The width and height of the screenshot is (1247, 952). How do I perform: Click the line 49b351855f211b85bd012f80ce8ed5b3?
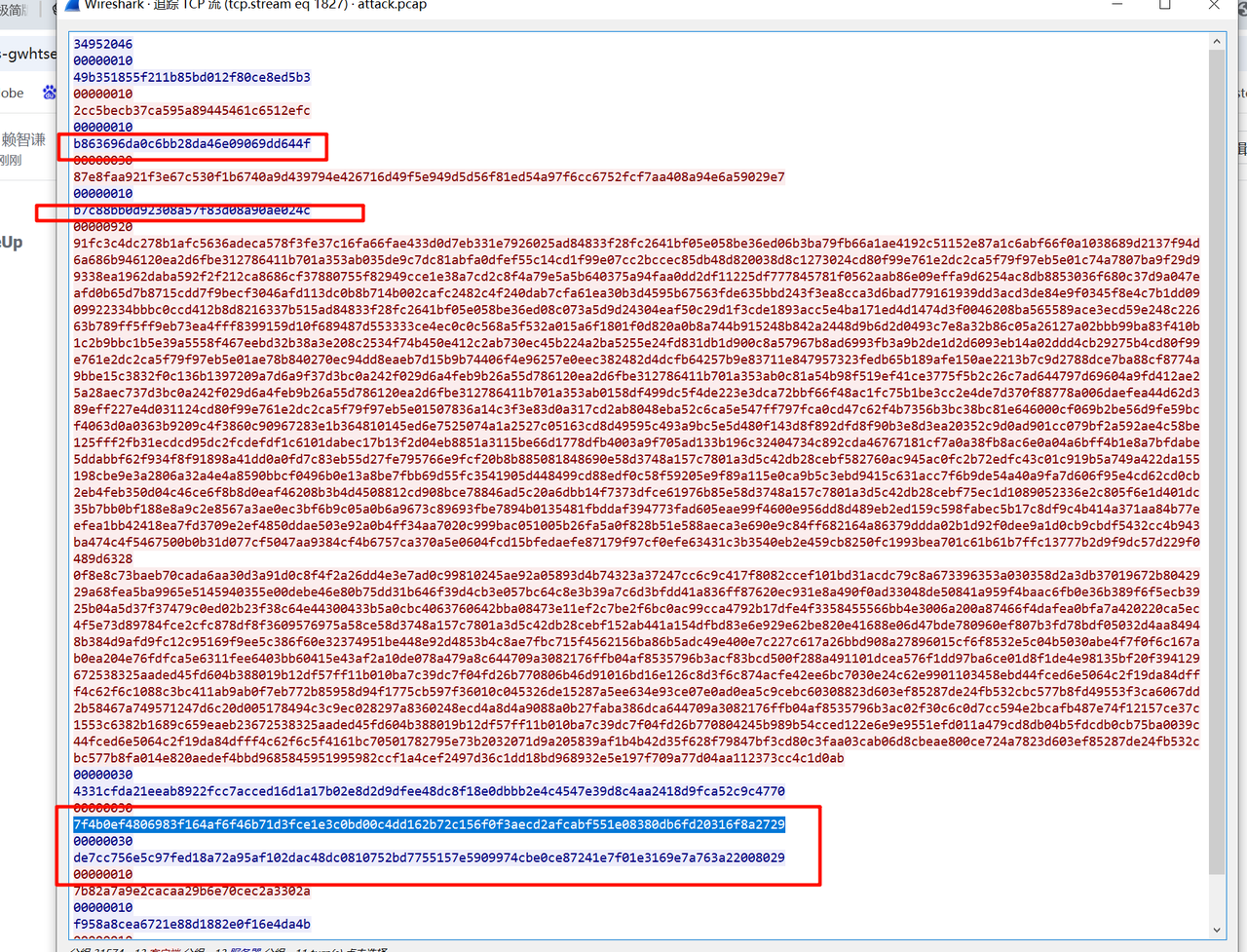click(x=192, y=78)
